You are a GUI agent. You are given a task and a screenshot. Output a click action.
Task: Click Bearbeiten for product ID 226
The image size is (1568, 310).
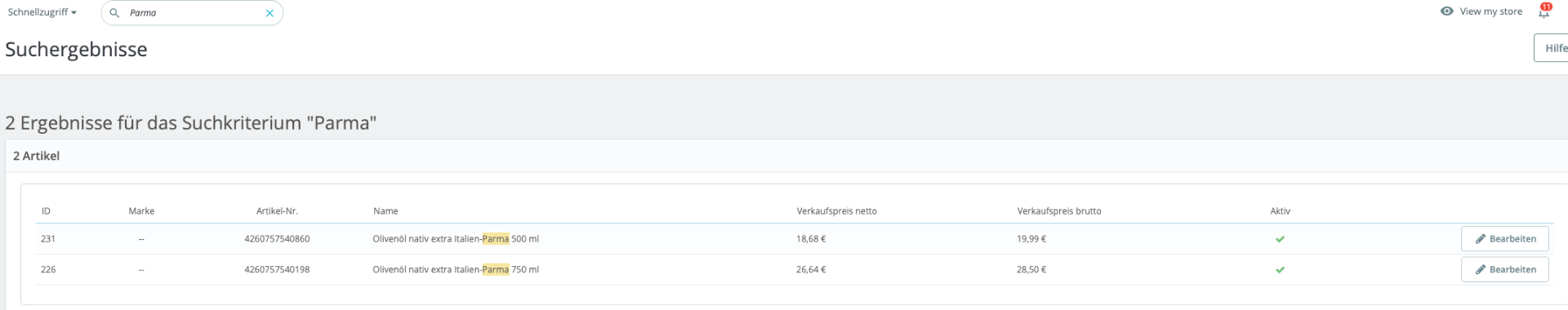click(1504, 269)
